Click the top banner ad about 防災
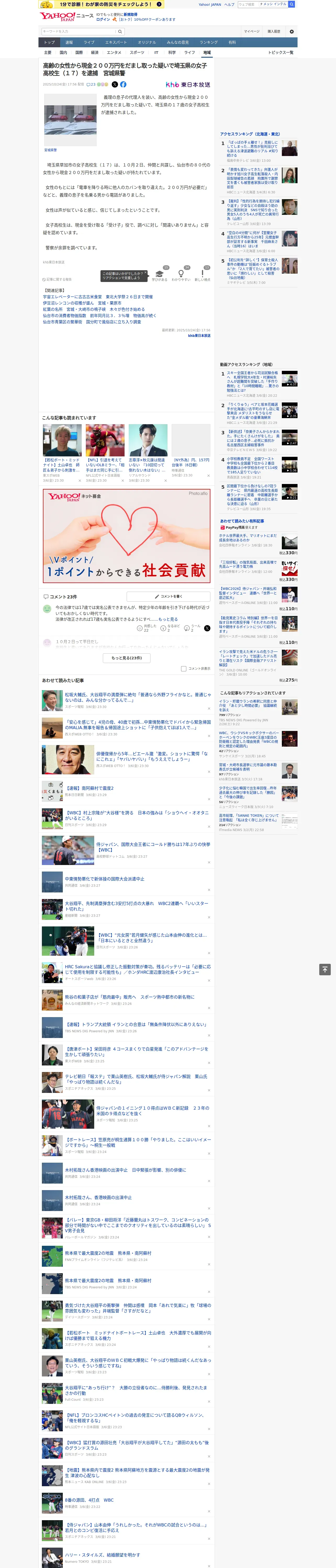 coord(101,4)
